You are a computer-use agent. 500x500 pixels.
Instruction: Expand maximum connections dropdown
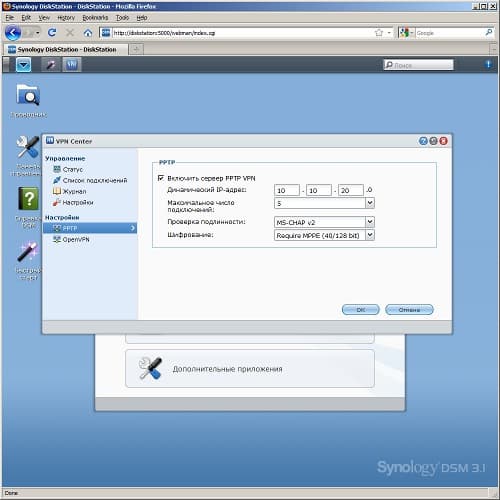pyautogui.click(x=370, y=203)
